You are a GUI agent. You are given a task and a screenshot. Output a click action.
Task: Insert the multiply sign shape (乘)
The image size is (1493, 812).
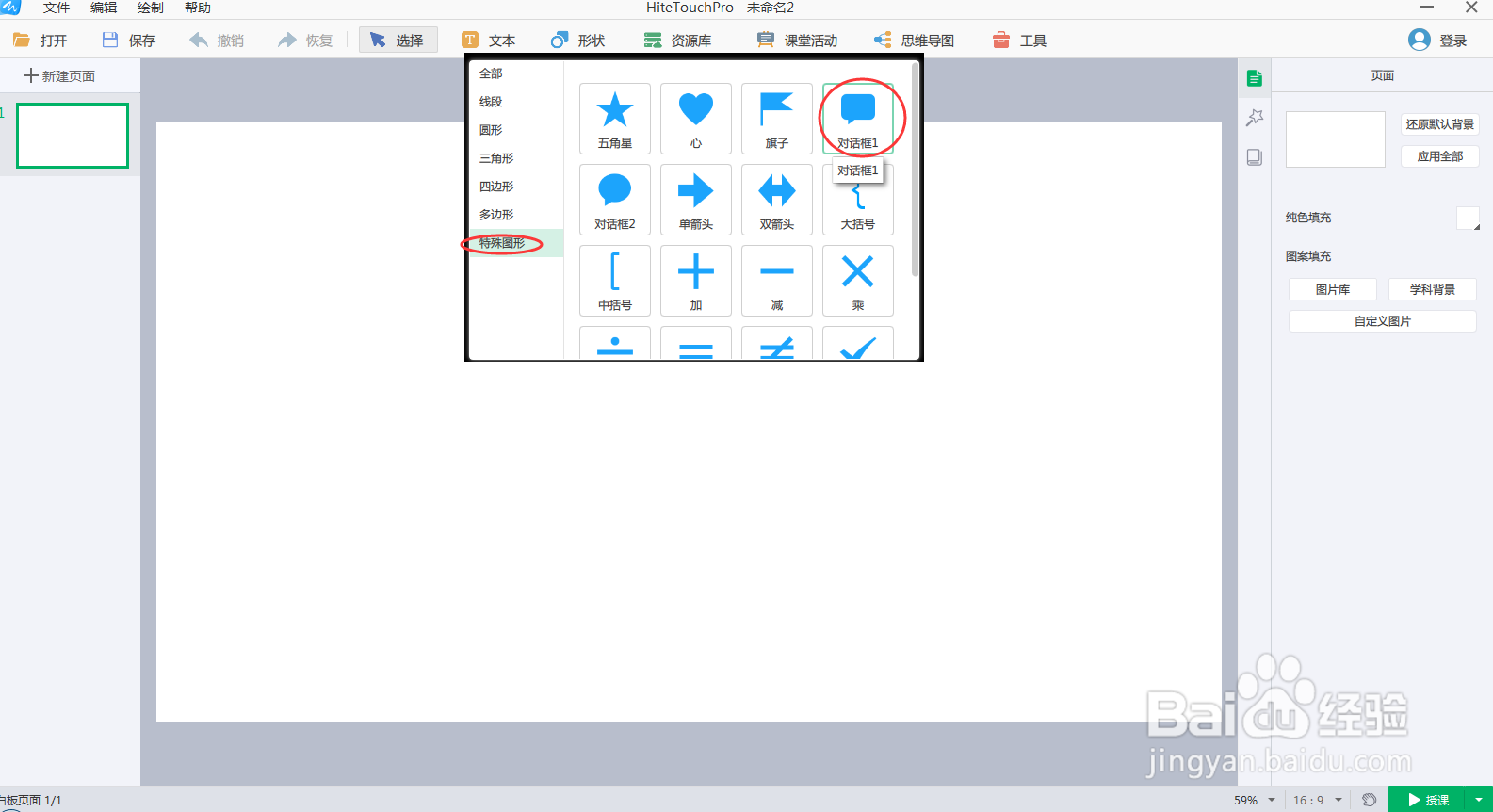click(x=858, y=281)
